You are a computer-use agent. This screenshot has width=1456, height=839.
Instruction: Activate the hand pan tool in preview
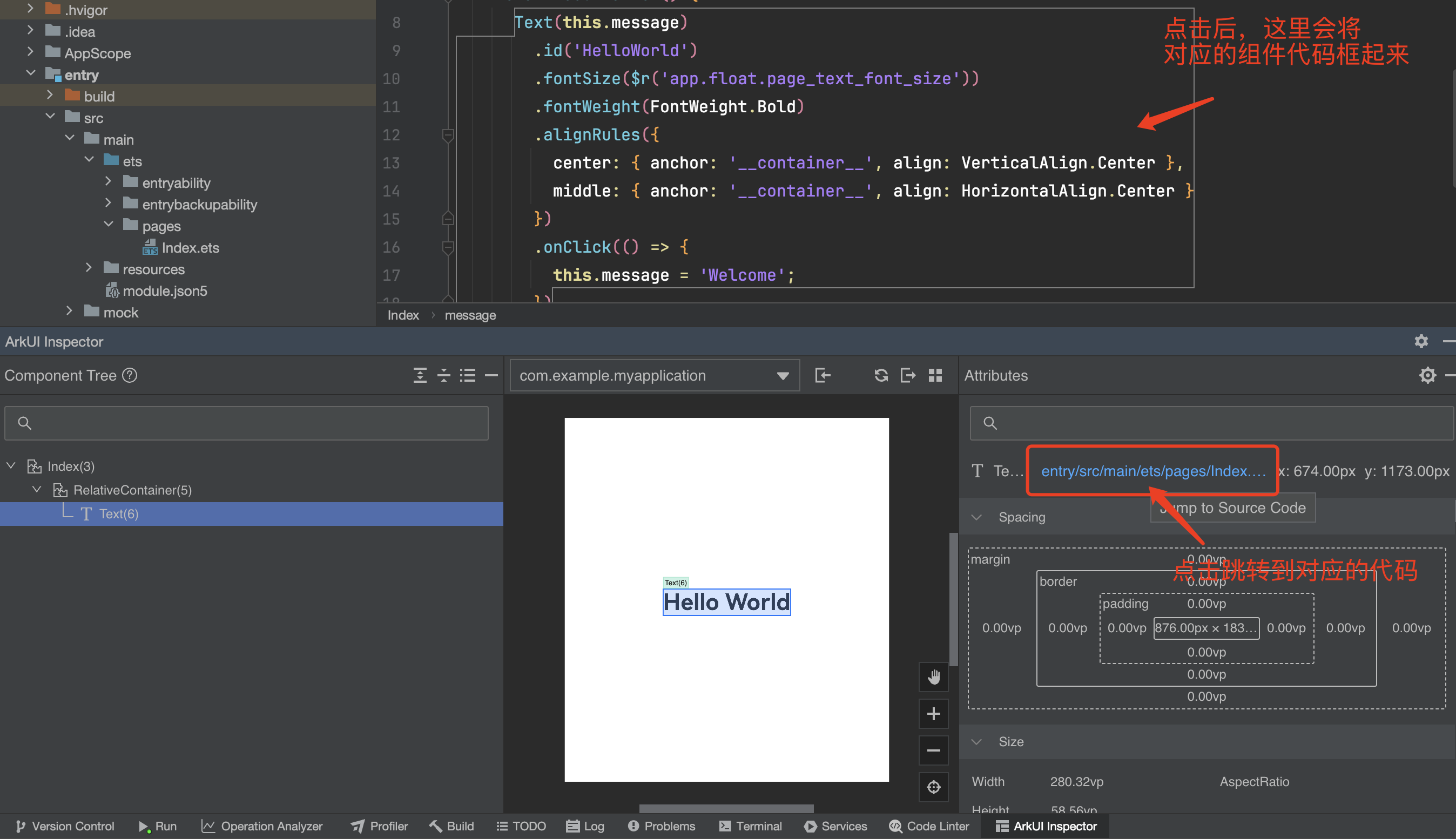pyautogui.click(x=933, y=677)
